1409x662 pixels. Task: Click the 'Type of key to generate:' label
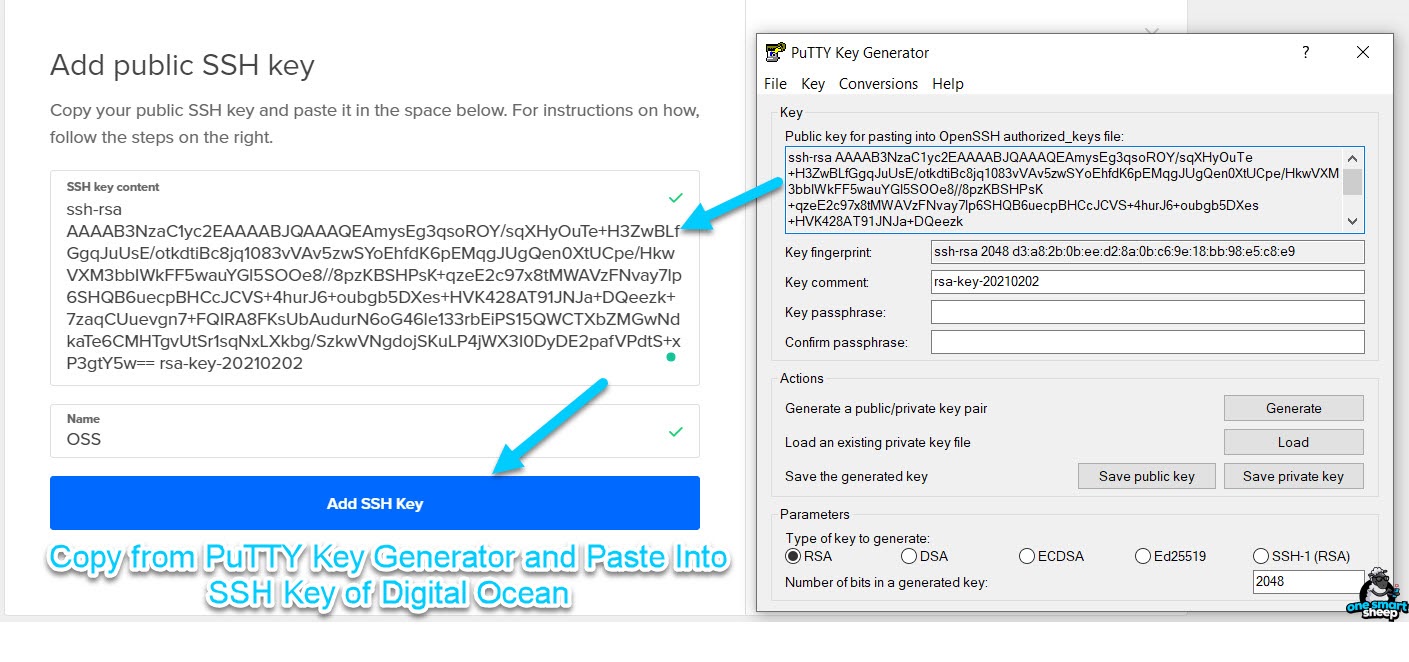(x=857, y=538)
